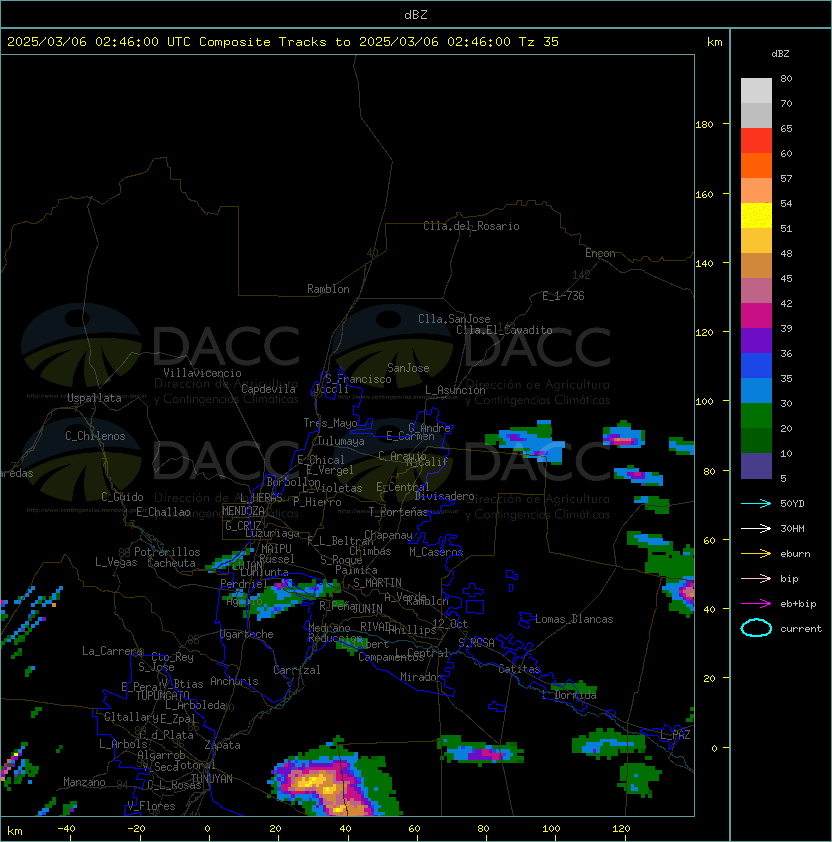Click the Uspallata label
Viewport: 832px width, 842px height.
[x=94, y=398]
